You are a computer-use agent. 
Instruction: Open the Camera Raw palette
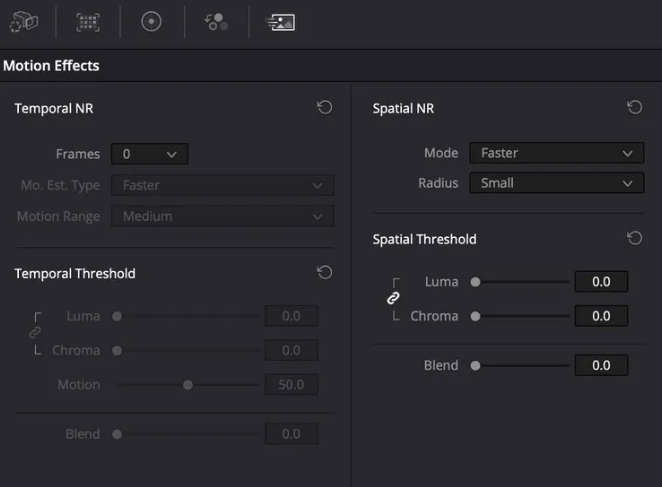24,22
